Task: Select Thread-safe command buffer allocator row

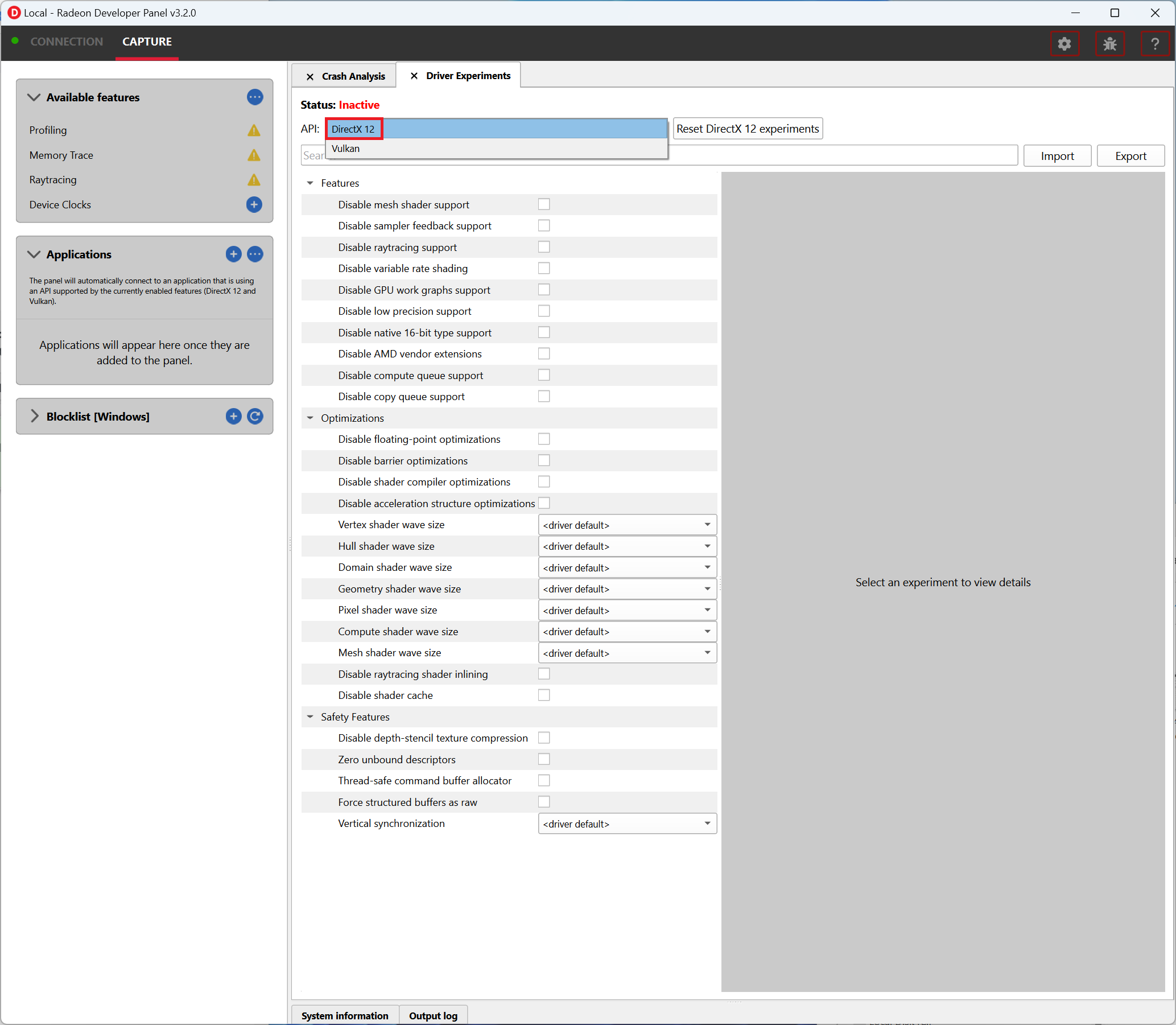Action: [x=509, y=781]
